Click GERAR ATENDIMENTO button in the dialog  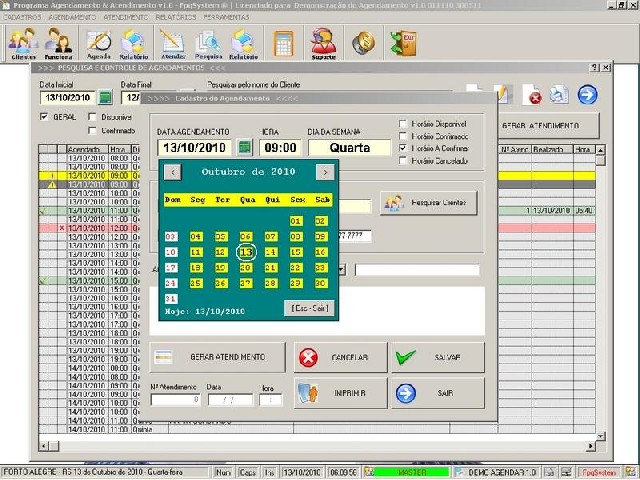[218, 357]
